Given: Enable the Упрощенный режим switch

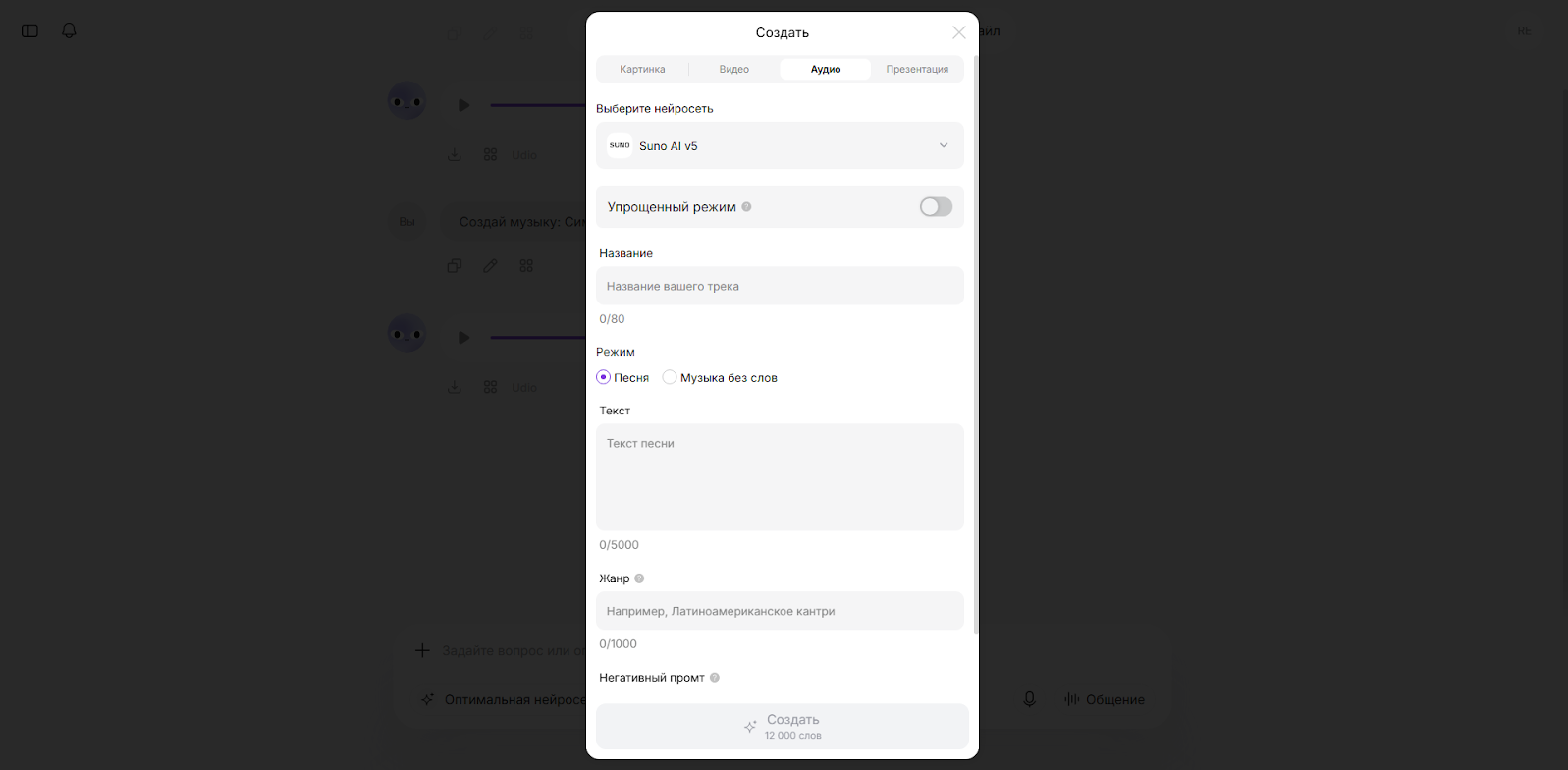Looking at the screenshot, I should [x=936, y=207].
